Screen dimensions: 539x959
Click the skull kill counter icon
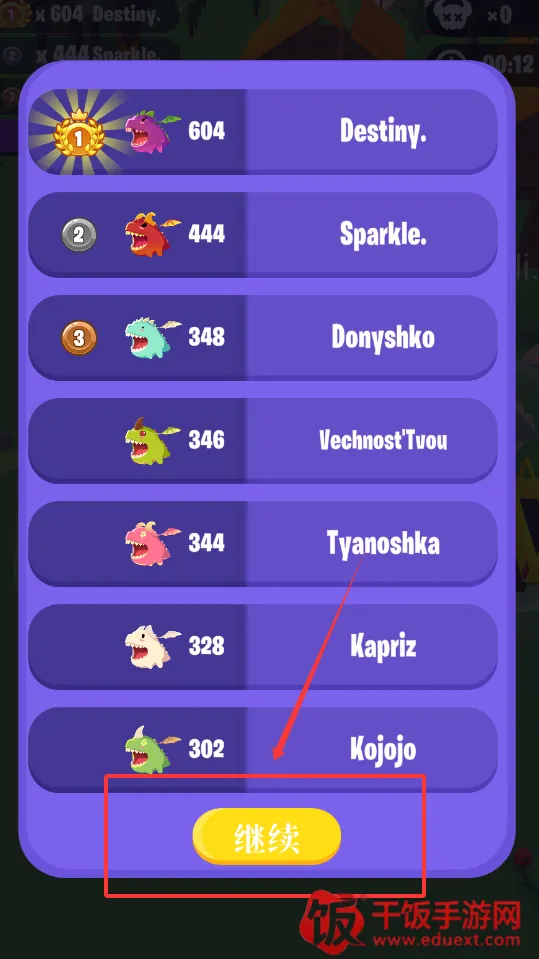455,15
